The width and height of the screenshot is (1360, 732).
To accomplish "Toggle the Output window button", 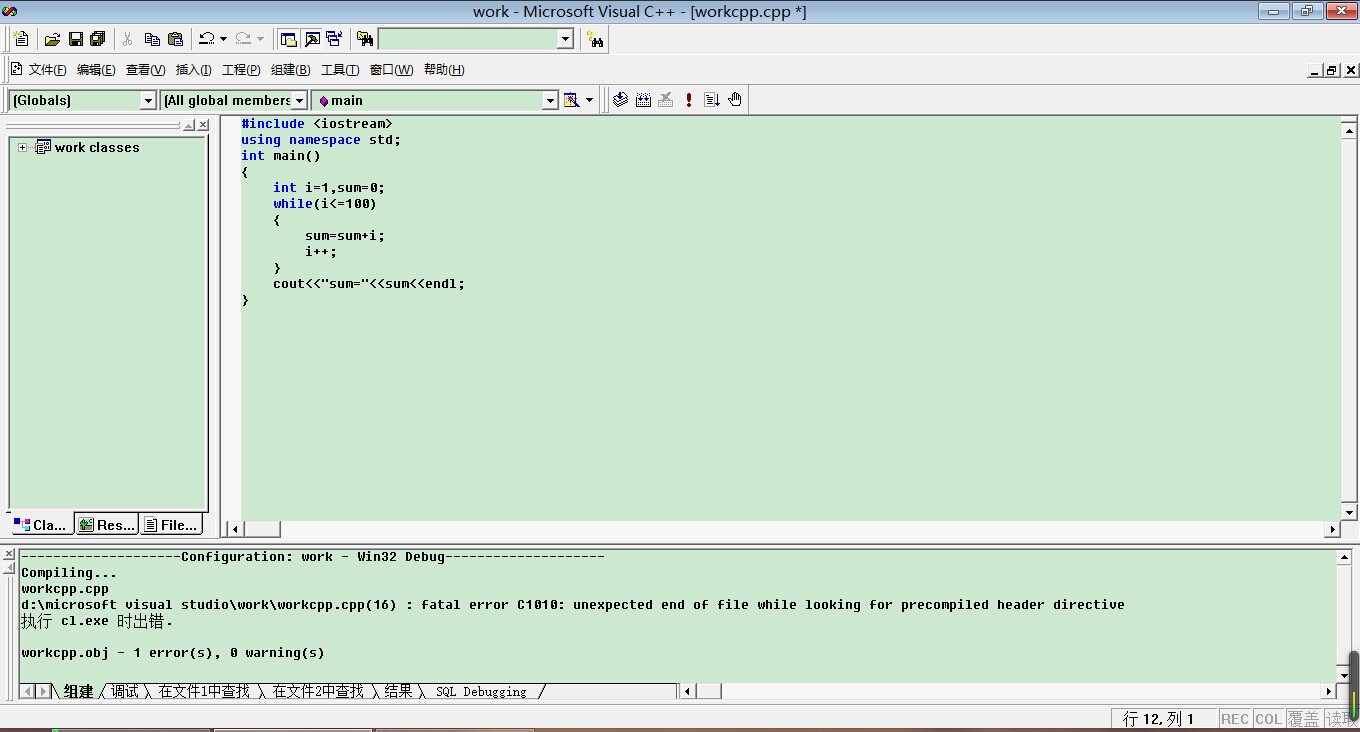I will tap(312, 39).
